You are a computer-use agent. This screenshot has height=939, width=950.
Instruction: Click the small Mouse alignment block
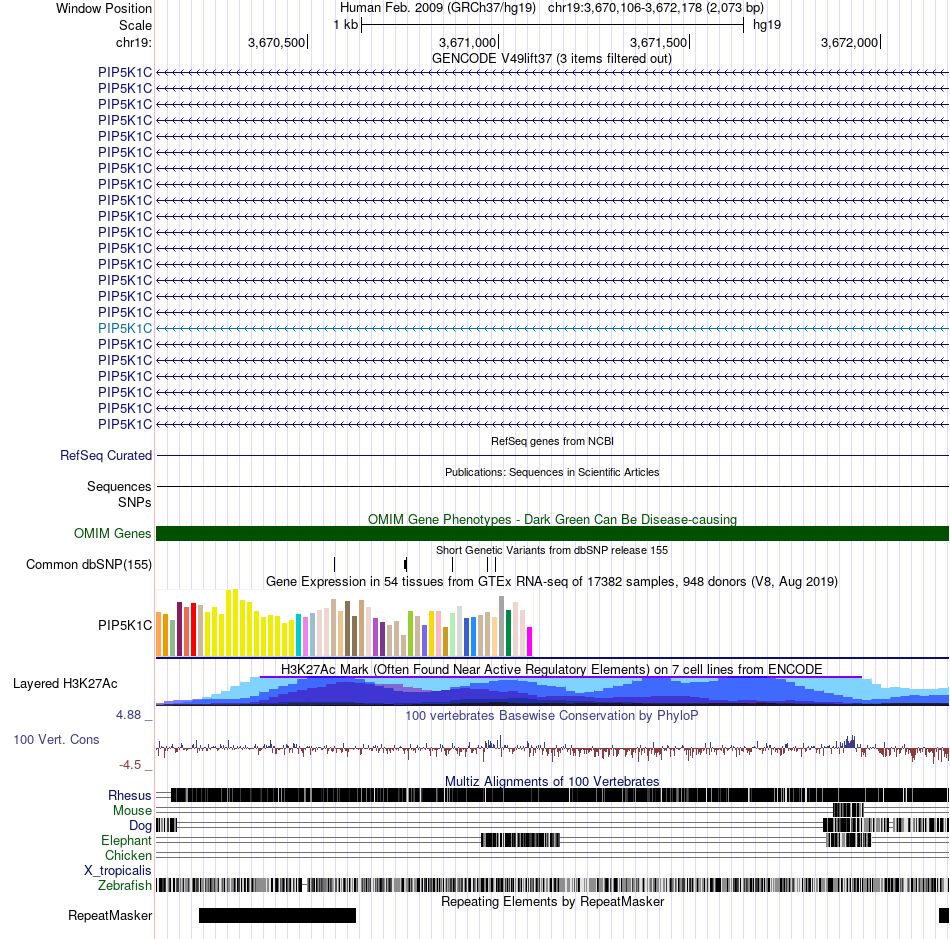tap(848, 811)
